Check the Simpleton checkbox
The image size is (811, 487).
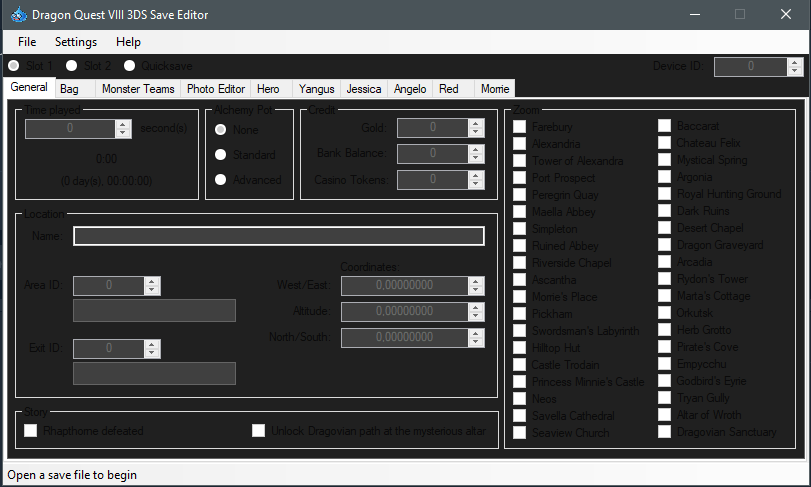(519, 229)
